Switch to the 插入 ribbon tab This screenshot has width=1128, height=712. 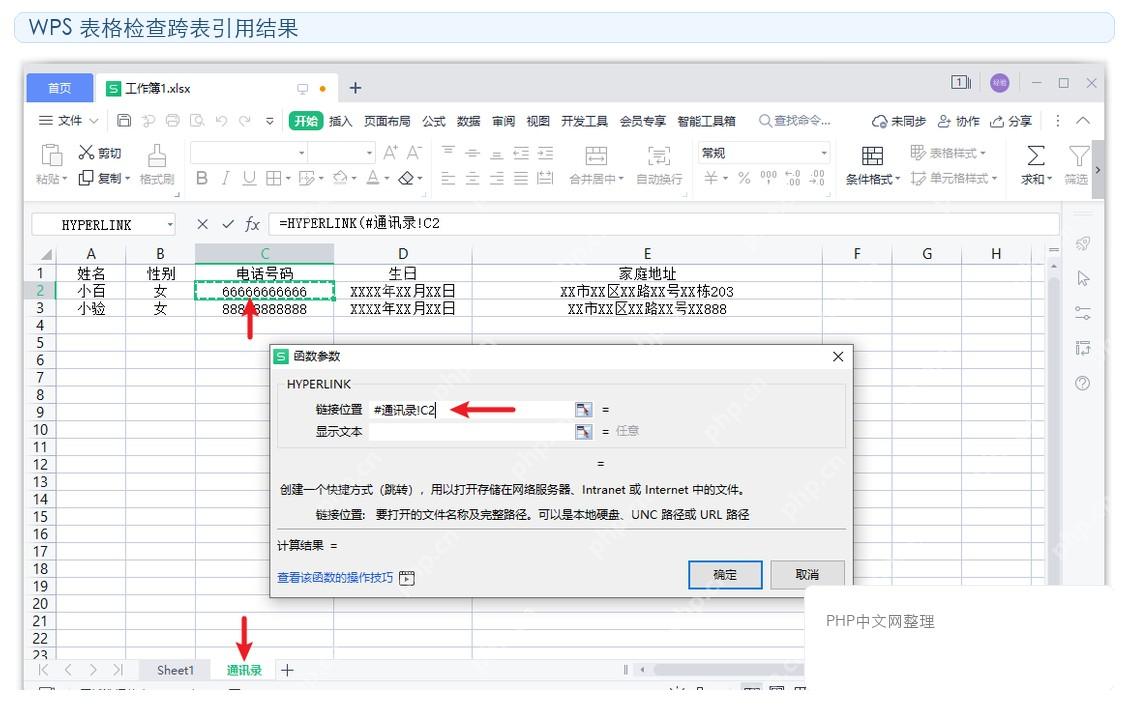pyautogui.click(x=340, y=121)
